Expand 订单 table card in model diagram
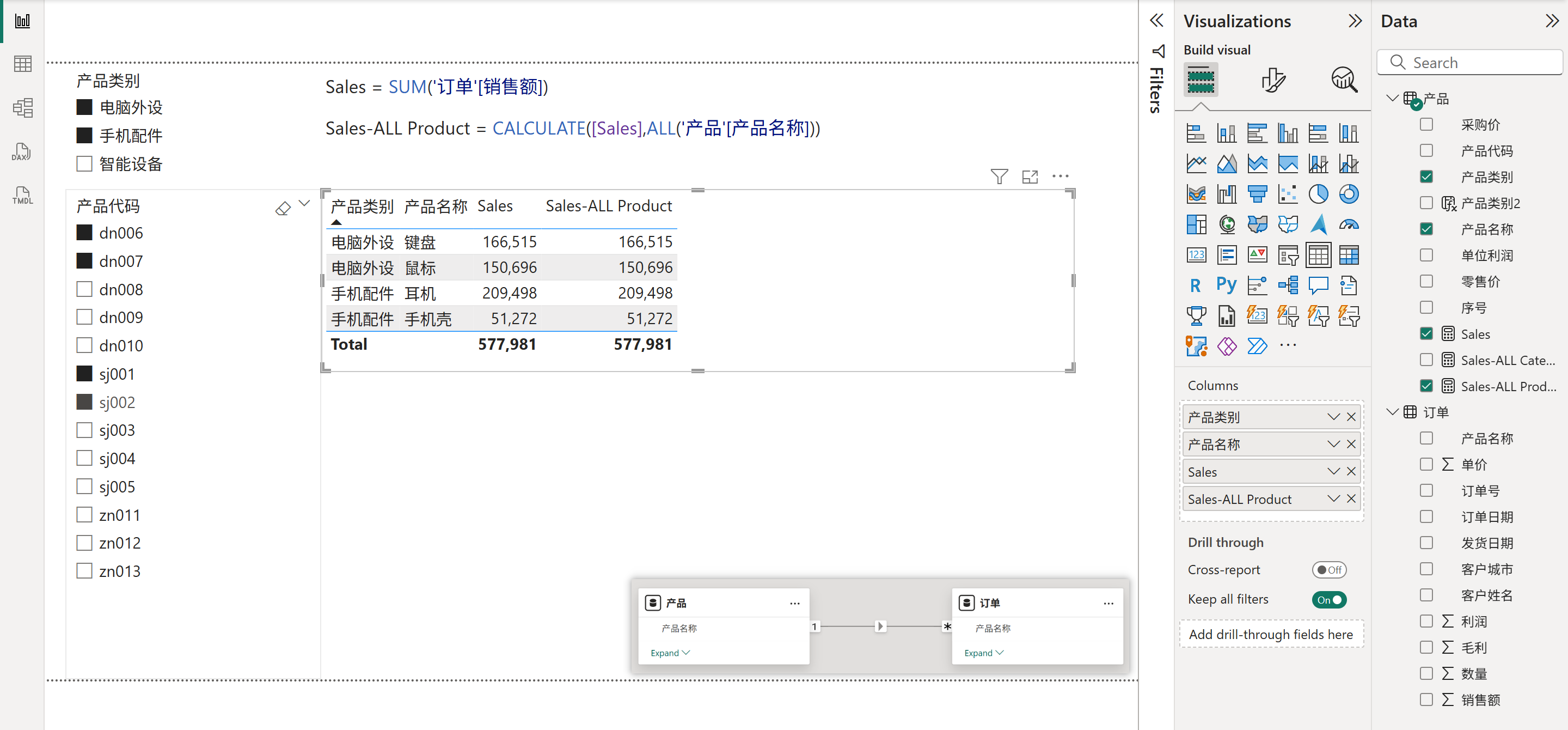 pyautogui.click(x=984, y=653)
